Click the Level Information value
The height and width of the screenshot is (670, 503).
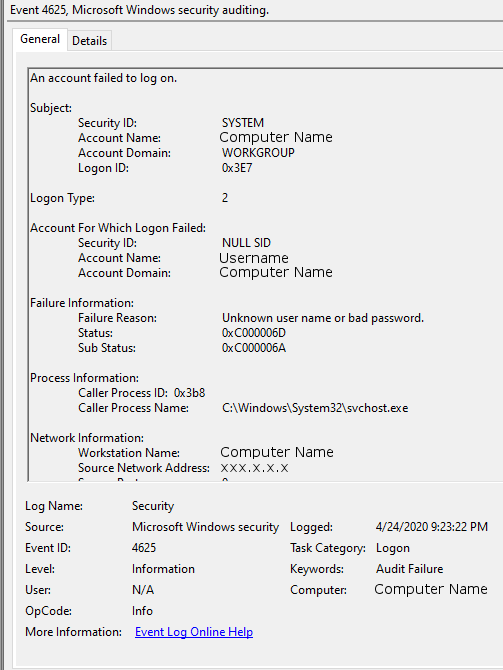tap(163, 569)
